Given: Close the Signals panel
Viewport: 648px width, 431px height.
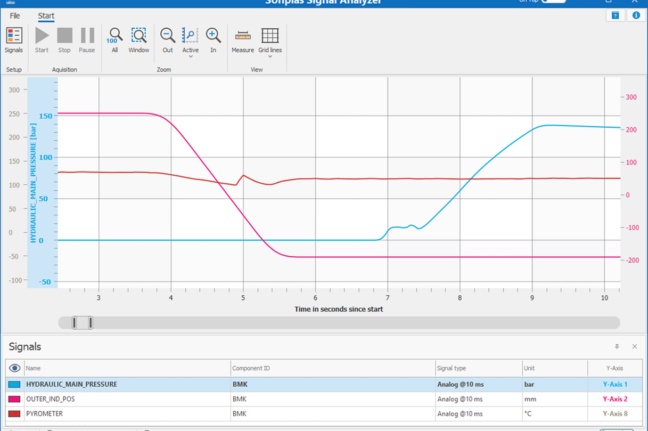Looking at the screenshot, I should [634, 346].
